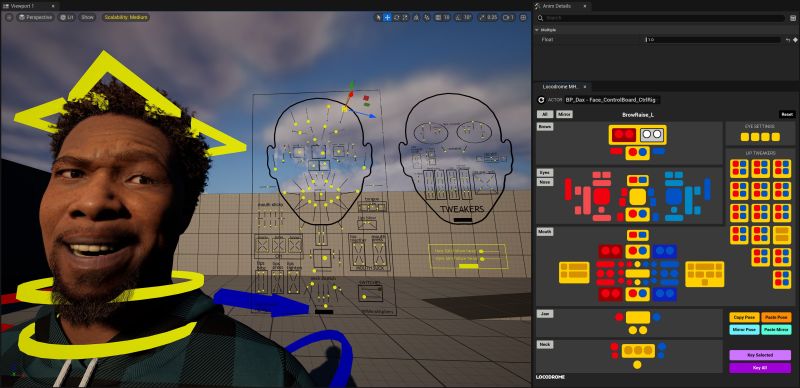Collapse the Multiple section expander
Screen dimensions: 800x388
[537, 30]
